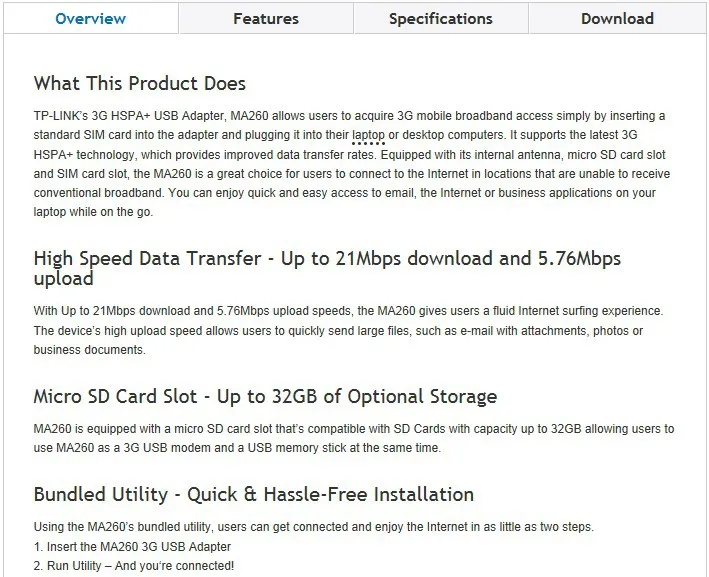
Task: Switch to the Overview tab
Action: tap(90, 19)
